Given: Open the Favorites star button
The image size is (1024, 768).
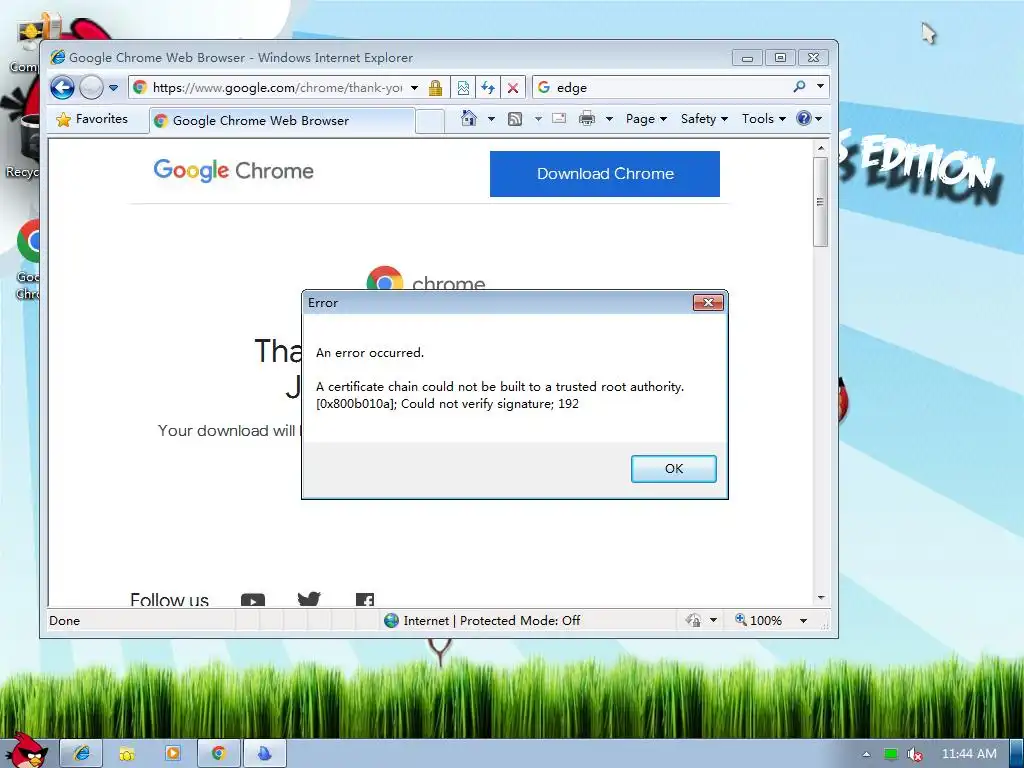Looking at the screenshot, I should tap(92, 119).
